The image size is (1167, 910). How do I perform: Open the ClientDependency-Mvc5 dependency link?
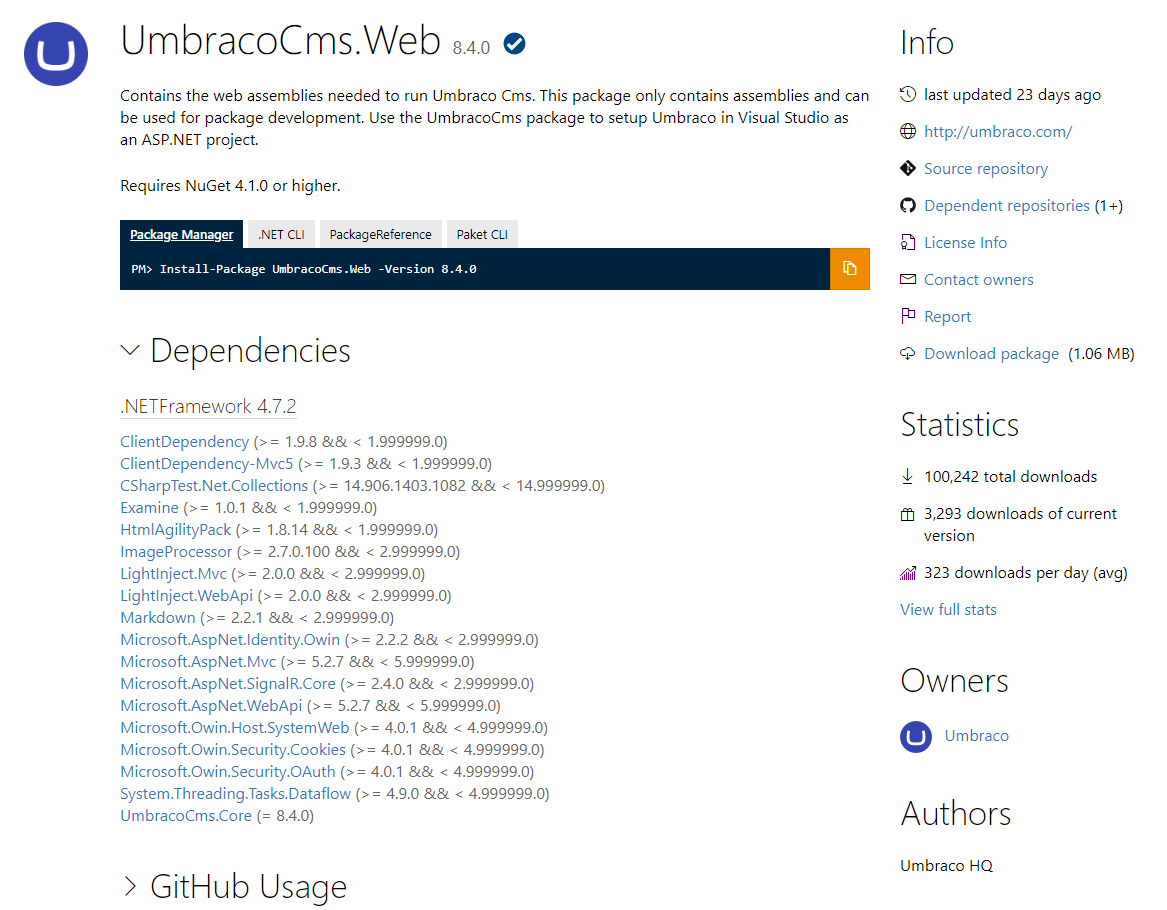pyautogui.click(x=207, y=464)
